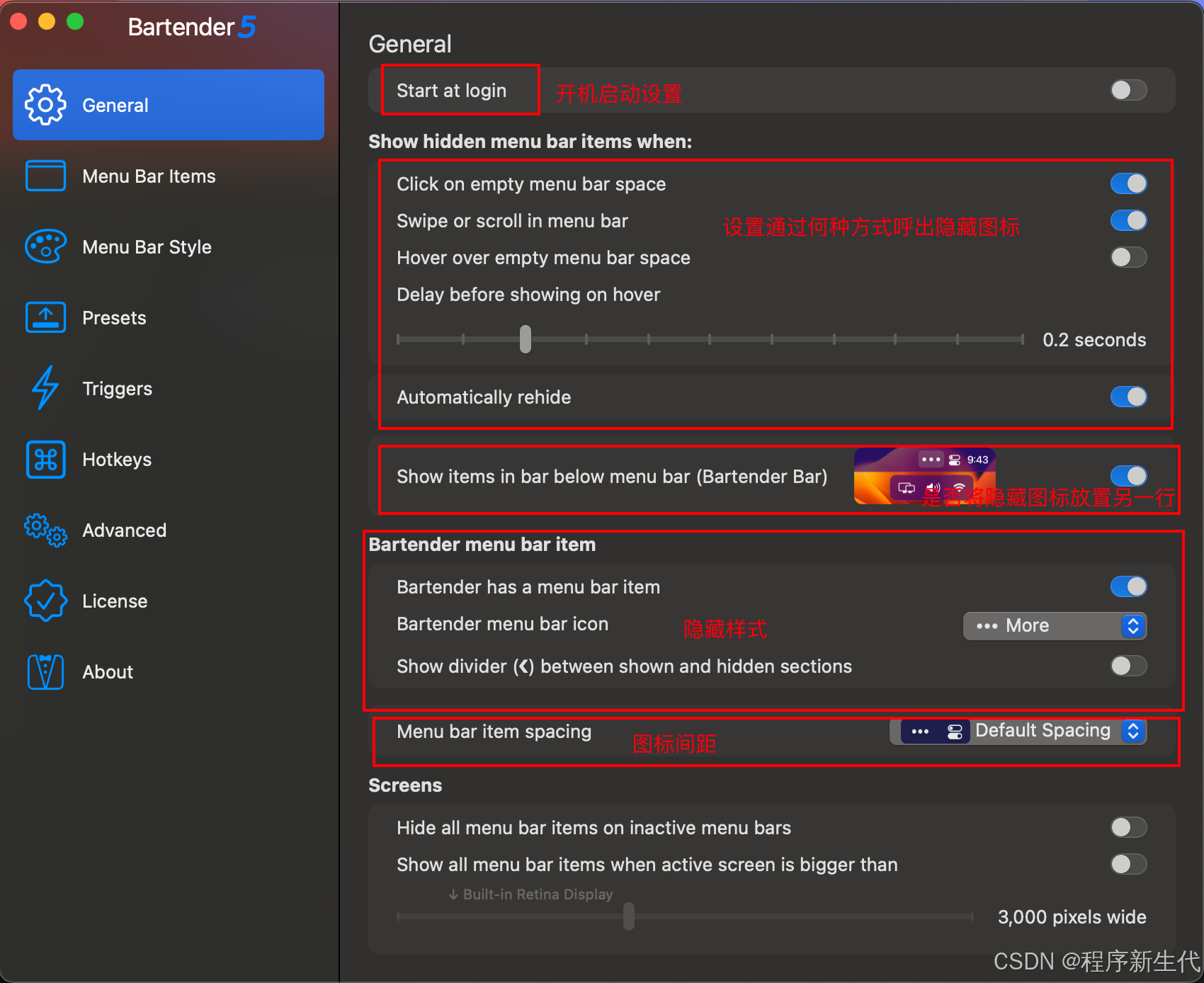Click the Bartender Bar preview thumbnail
The height and width of the screenshot is (983, 1204).
click(924, 476)
